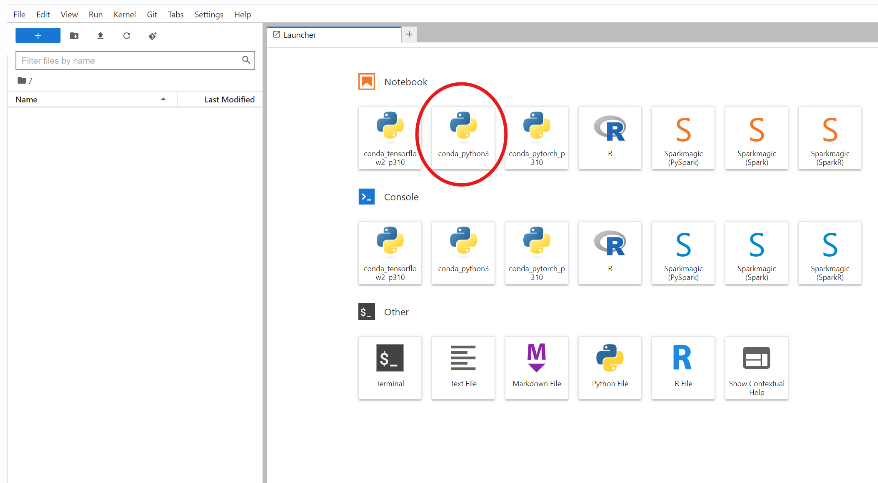Image resolution: width=878 pixels, height=483 pixels.
Task: Open conda_tensorflow2_p310 console
Action: (x=390, y=253)
